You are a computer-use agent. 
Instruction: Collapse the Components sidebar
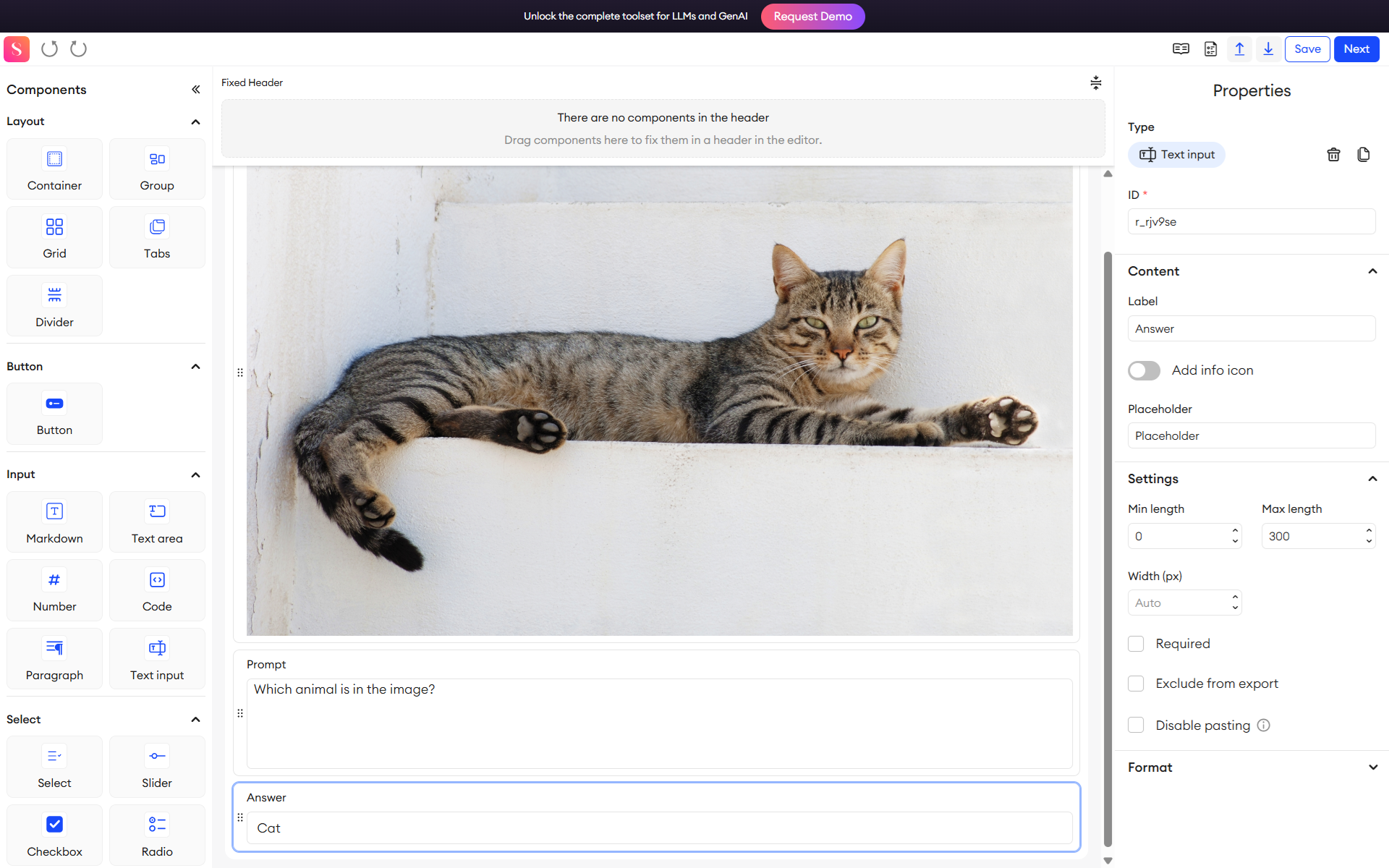pos(196,89)
